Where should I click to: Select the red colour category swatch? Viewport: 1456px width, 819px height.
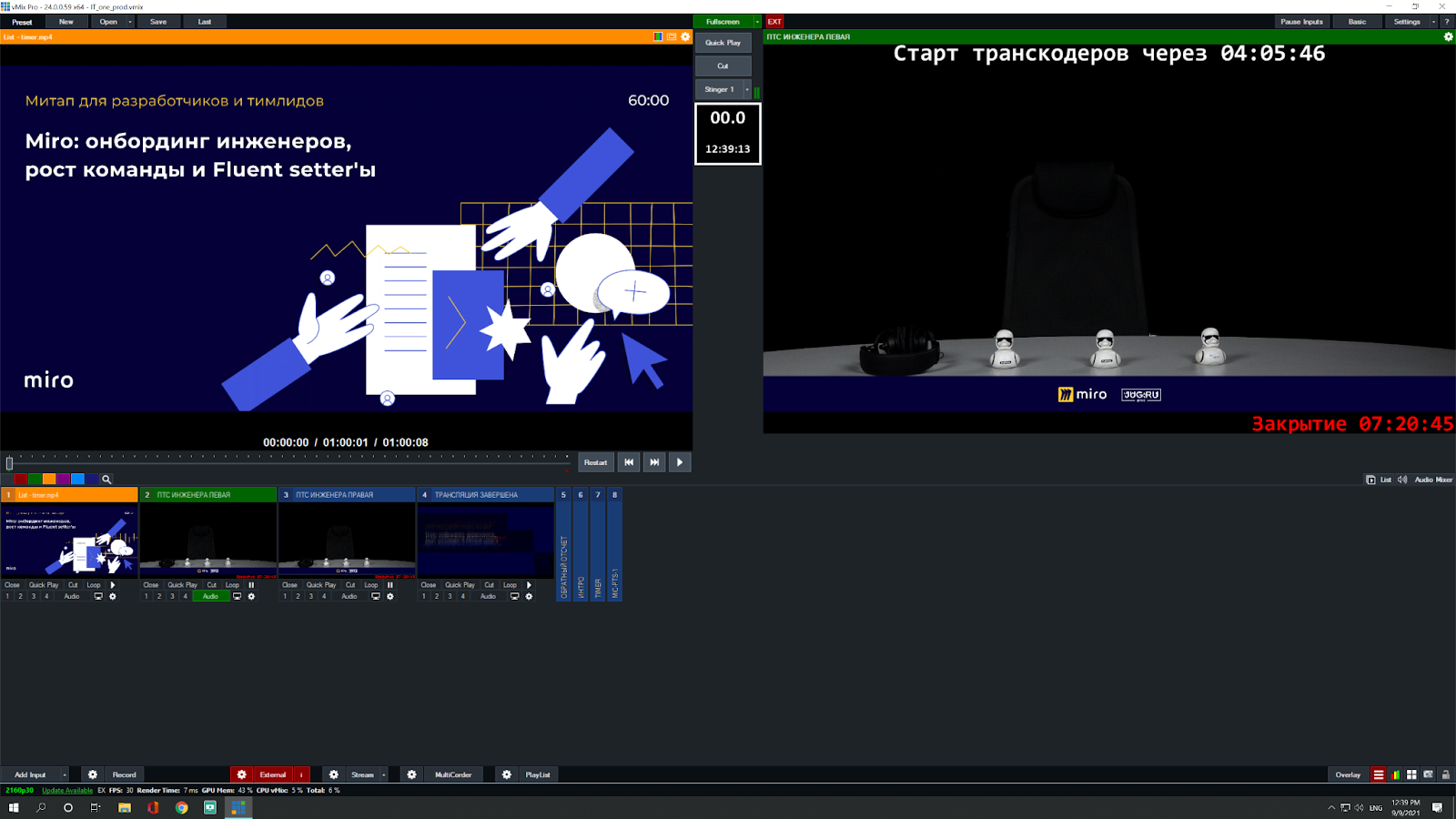[20, 479]
